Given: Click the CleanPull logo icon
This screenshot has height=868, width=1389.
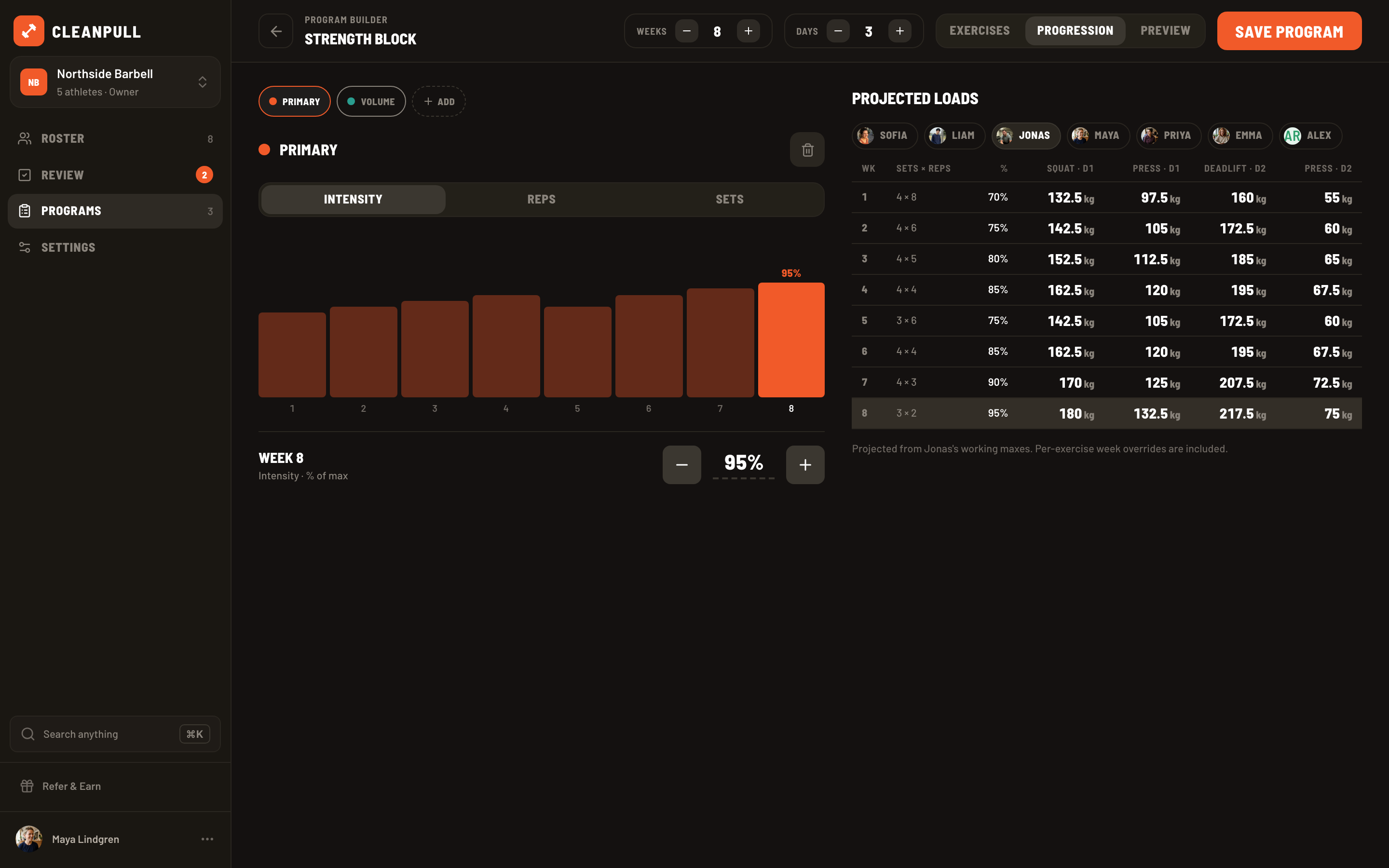Looking at the screenshot, I should [29, 31].
